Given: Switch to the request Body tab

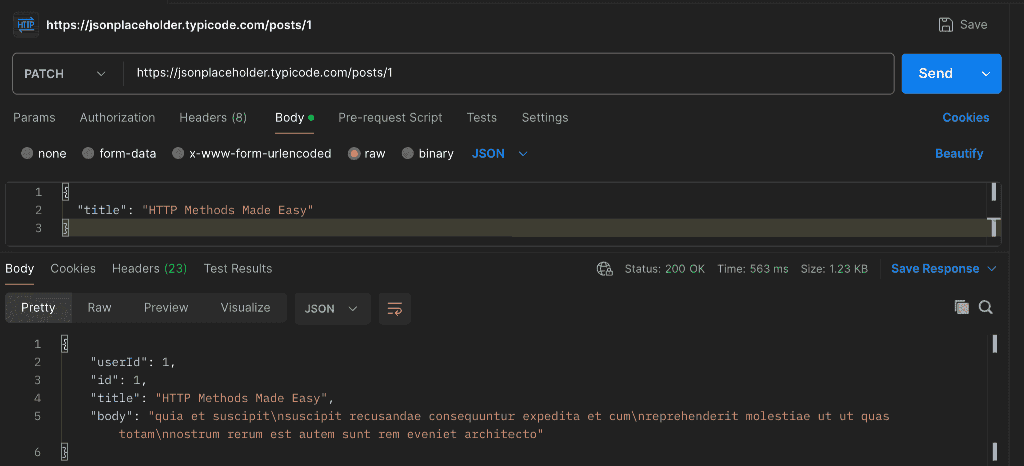Looking at the screenshot, I should [294, 117].
